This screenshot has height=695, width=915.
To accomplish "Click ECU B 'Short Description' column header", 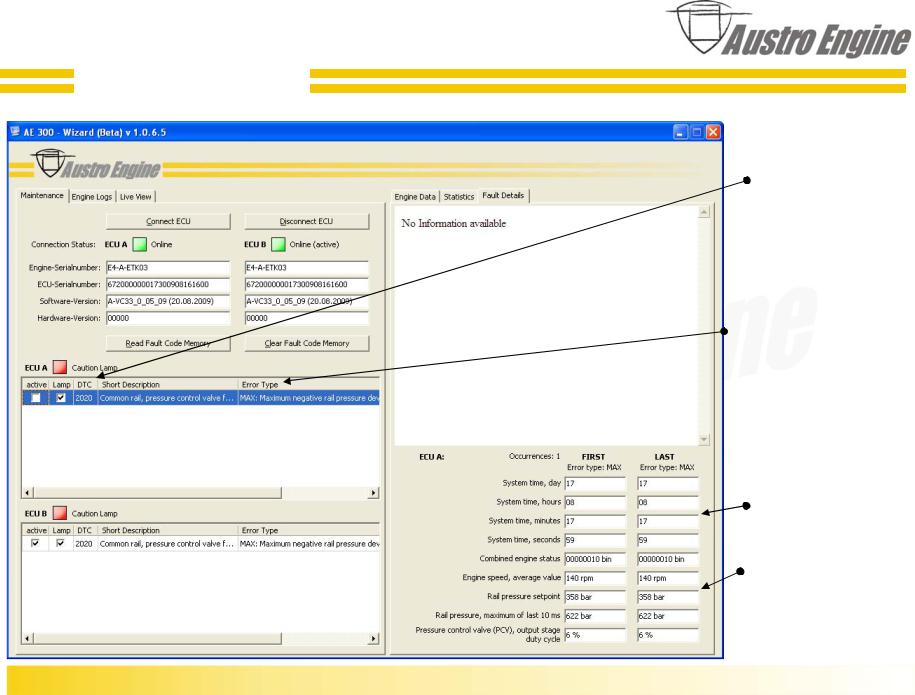I will (x=168, y=530).
